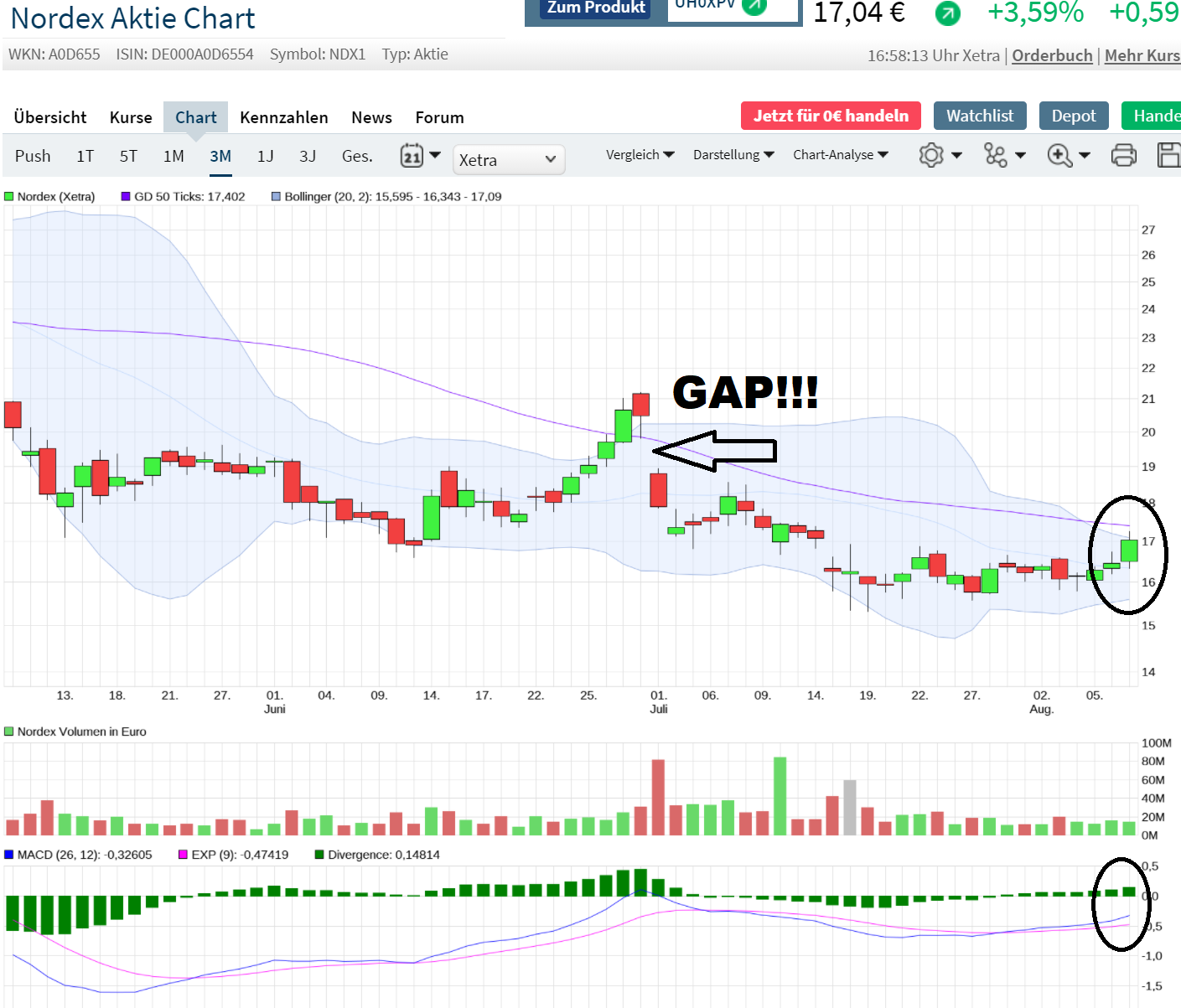Open the Forum tab
The height and width of the screenshot is (1008, 1181).
(x=439, y=117)
